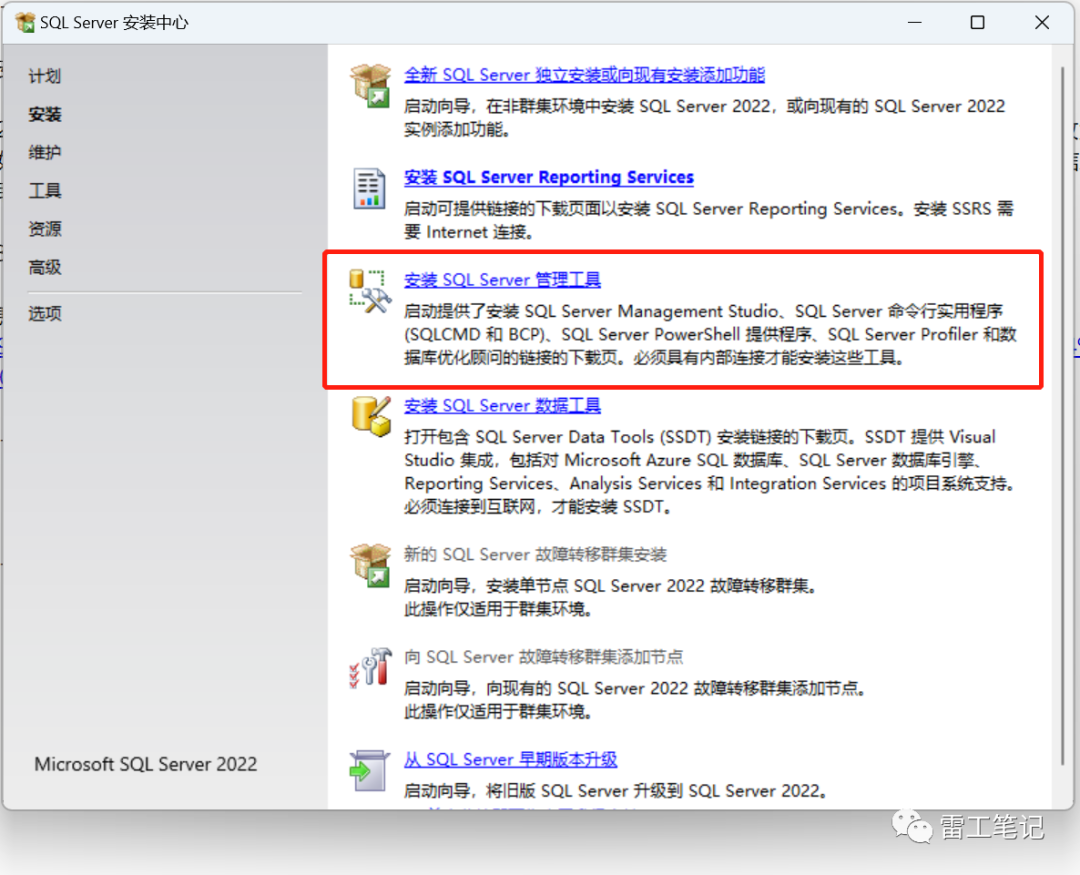Screen dimensions: 1080x875
Task: Click the new standalone installation box icon
Action: tap(371, 85)
